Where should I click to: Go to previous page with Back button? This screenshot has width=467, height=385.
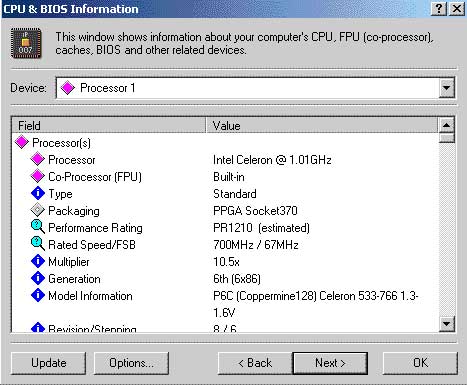coord(255,363)
